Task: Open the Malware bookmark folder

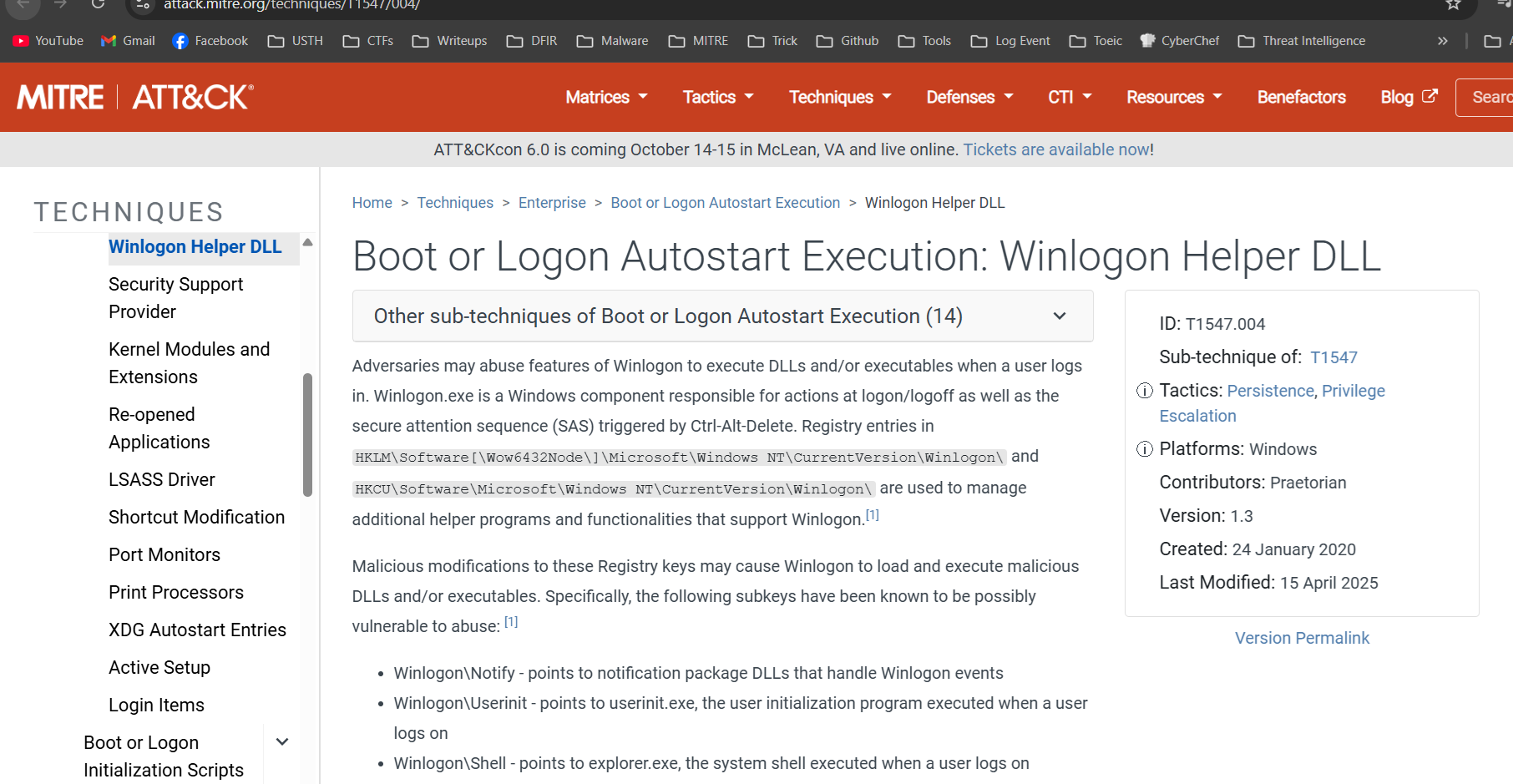Action: tap(613, 41)
